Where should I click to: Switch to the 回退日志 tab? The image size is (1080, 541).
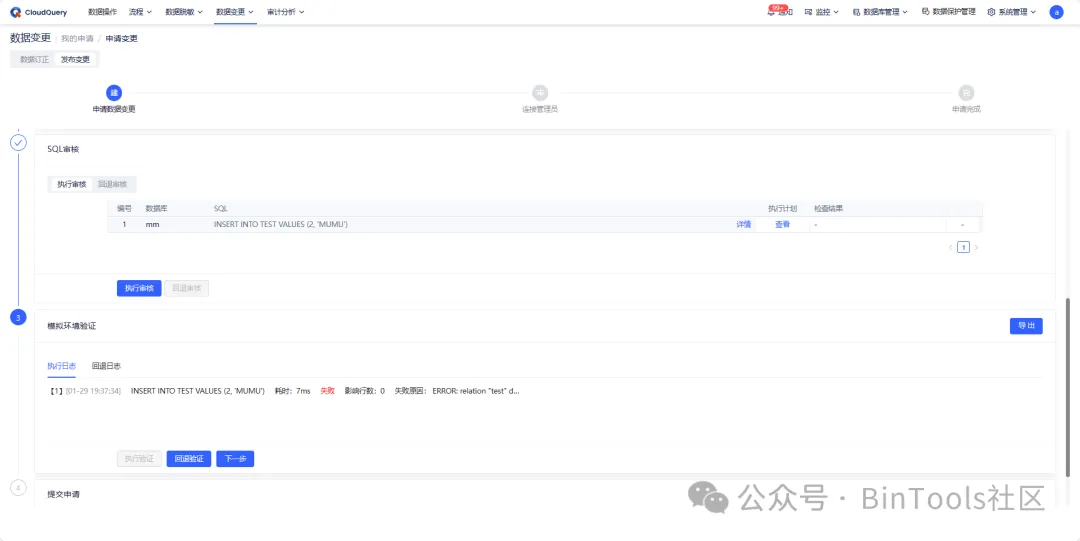[x=106, y=366]
